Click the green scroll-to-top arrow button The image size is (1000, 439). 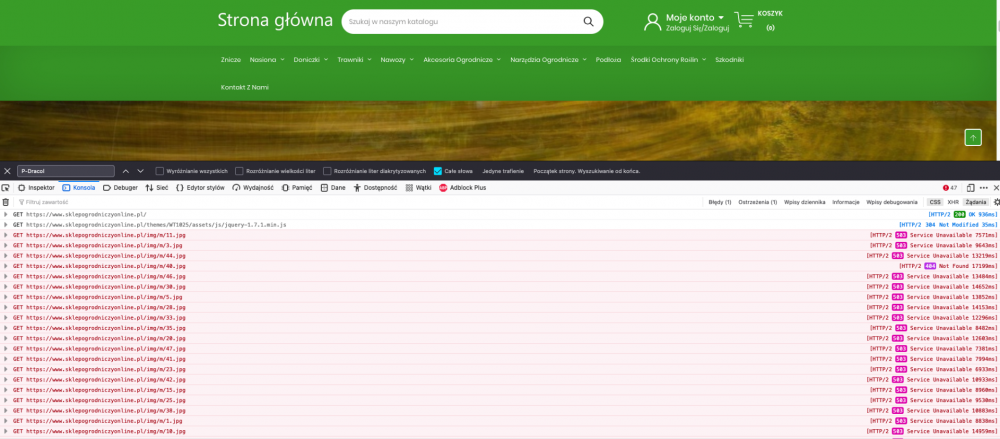click(x=973, y=137)
